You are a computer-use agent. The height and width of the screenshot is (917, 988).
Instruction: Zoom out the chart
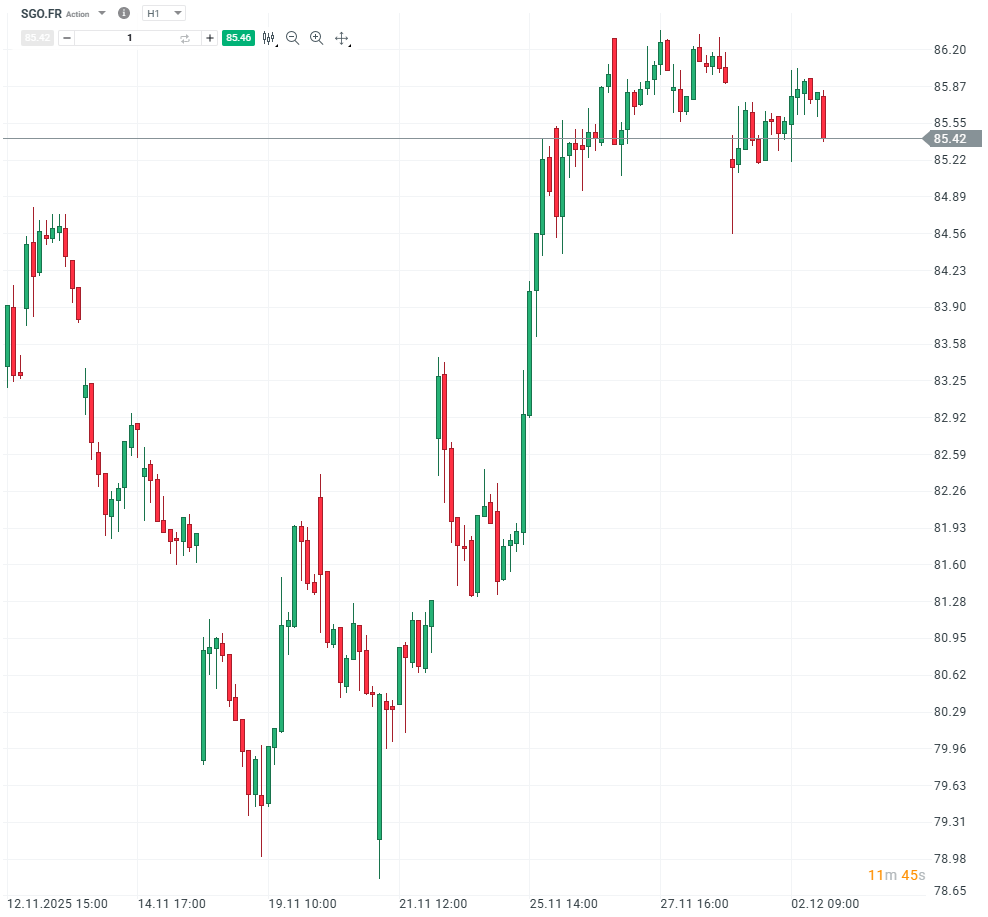point(293,38)
